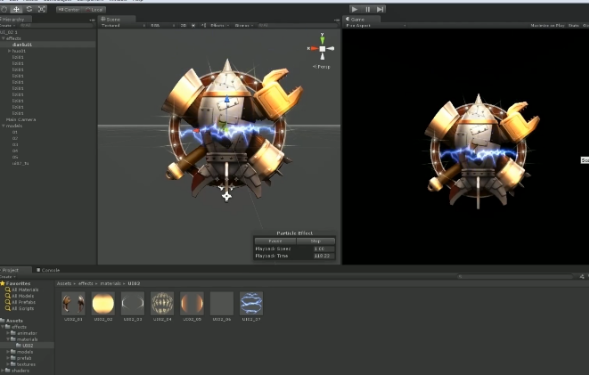589x375 pixels.
Task: Open the RGB render mode dropdown
Action: [x=162, y=26]
